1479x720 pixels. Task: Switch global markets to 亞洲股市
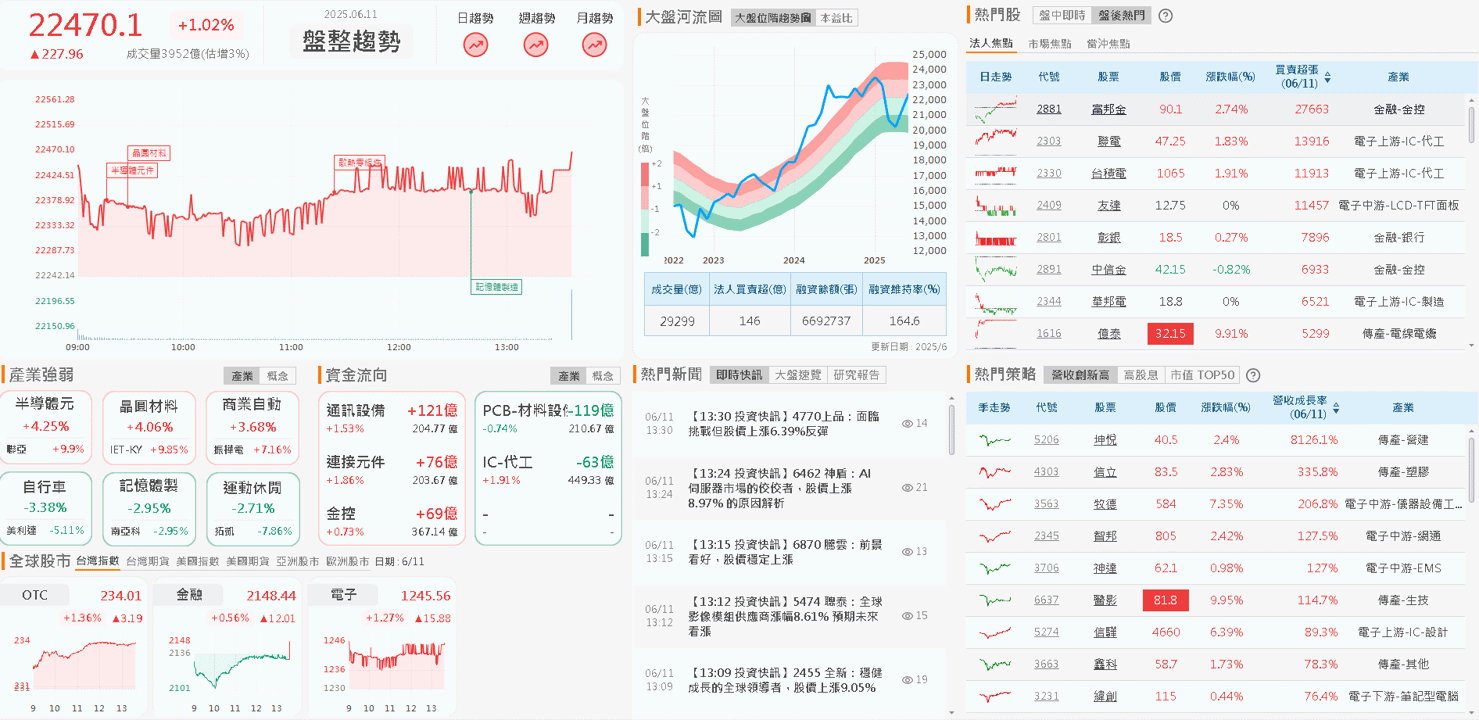click(297, 562)
